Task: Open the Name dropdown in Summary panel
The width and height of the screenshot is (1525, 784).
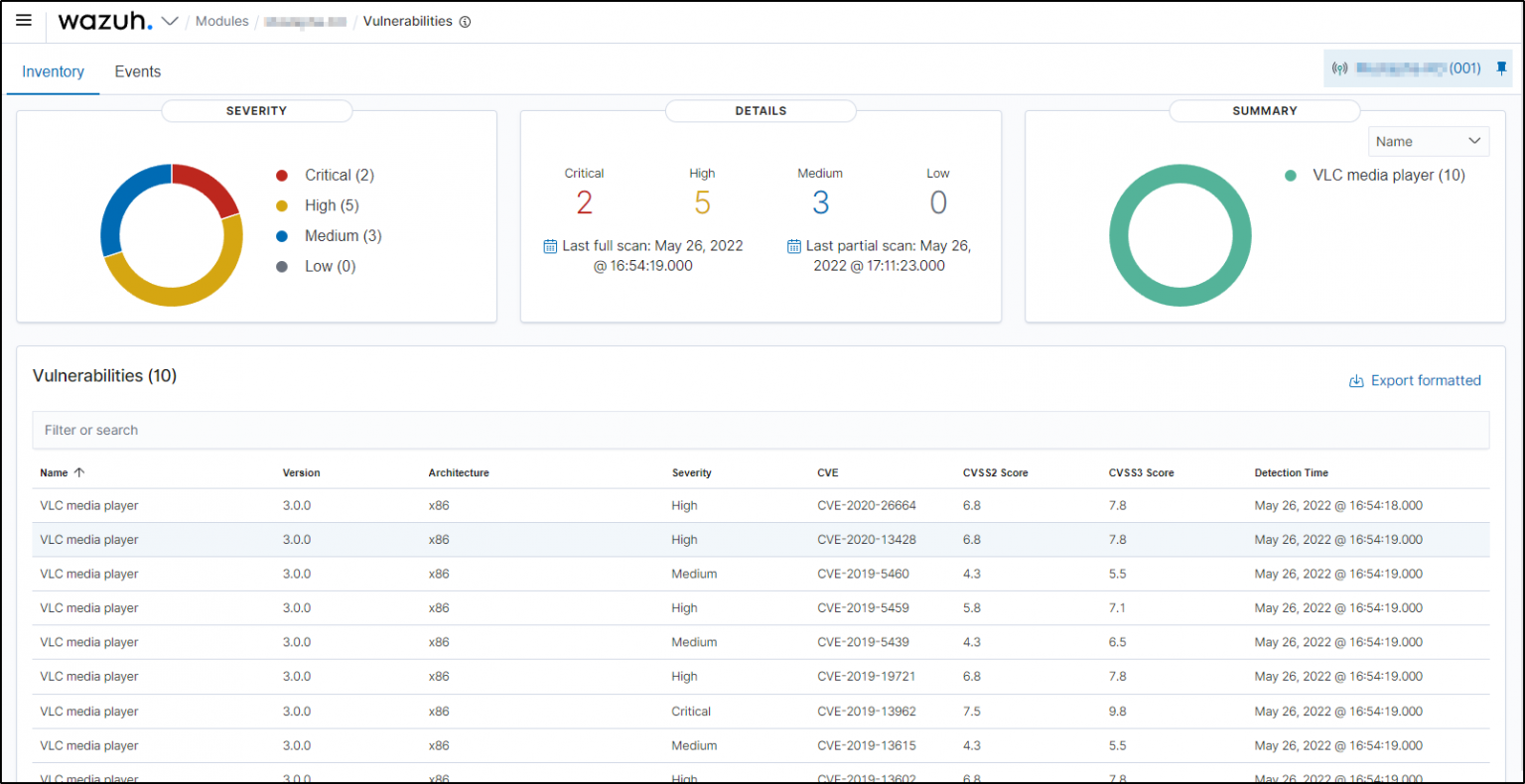Action: point(1428,141)
